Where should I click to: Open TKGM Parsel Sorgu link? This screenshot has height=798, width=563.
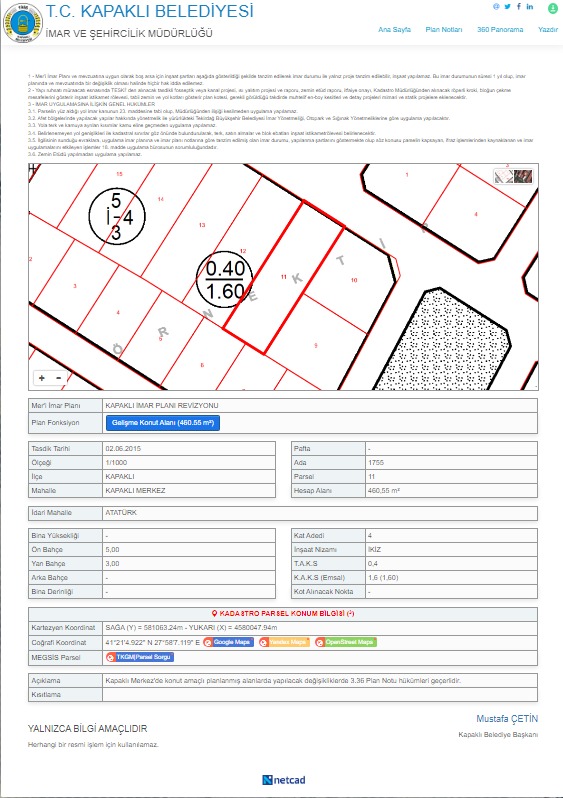coord(139,657)
